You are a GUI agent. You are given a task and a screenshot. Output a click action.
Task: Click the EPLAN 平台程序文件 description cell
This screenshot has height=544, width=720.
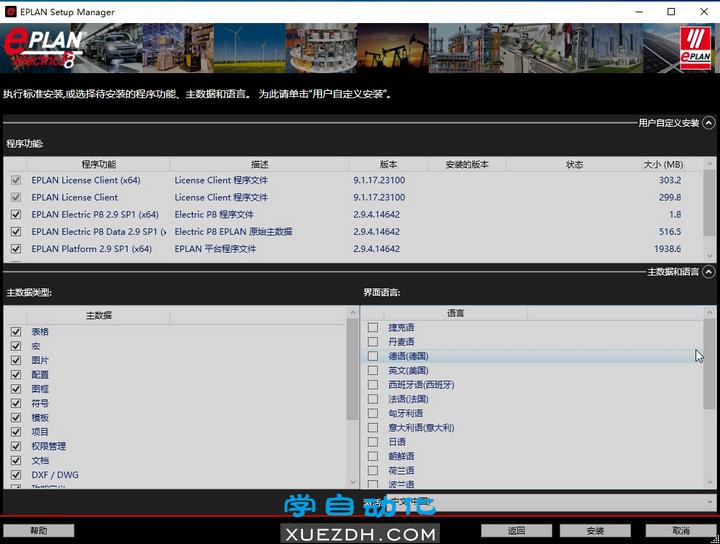tap(215, 249)
